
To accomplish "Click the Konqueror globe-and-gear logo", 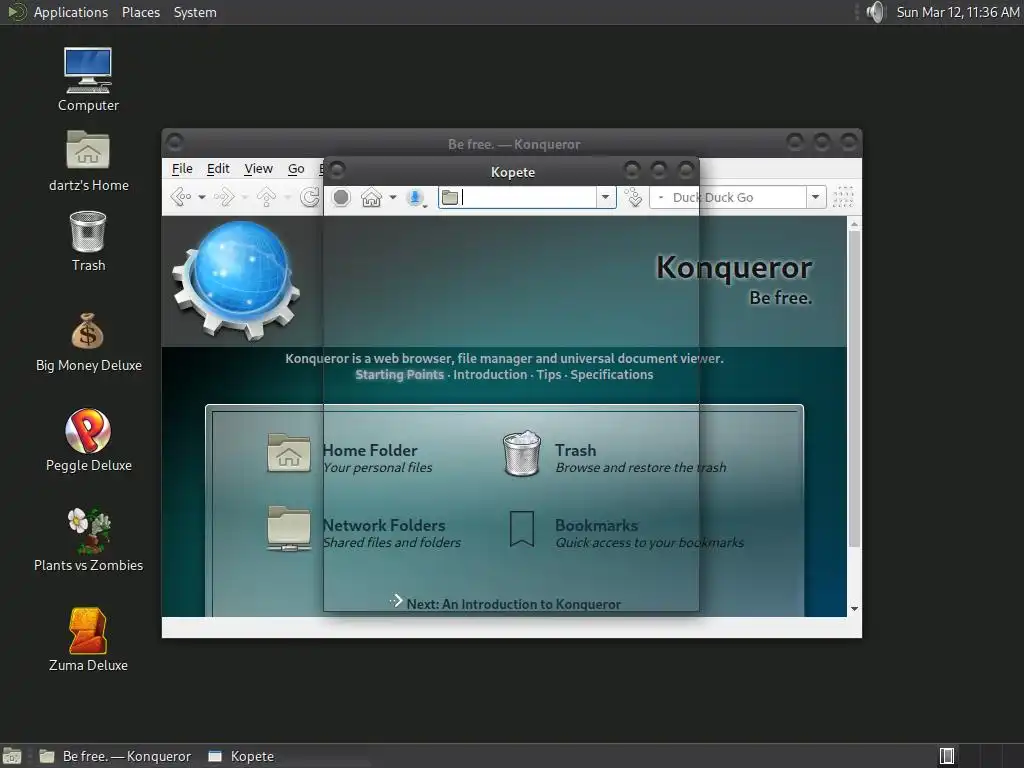I will click(x=236, y=280).
